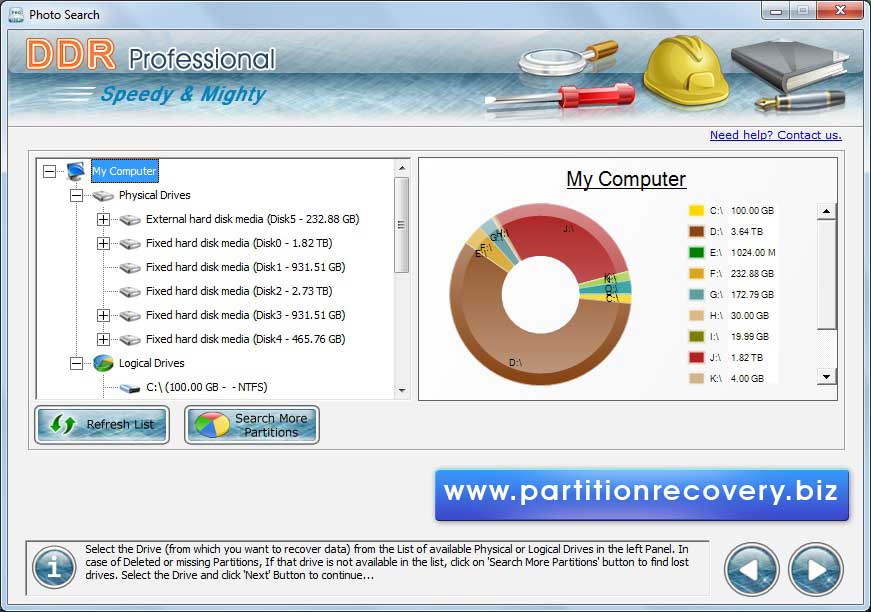Click the Photo Search title bar icon
Image resolution: width=871 pixels, height=612 pixels.
pyautogui.click(x=16, y=14)
